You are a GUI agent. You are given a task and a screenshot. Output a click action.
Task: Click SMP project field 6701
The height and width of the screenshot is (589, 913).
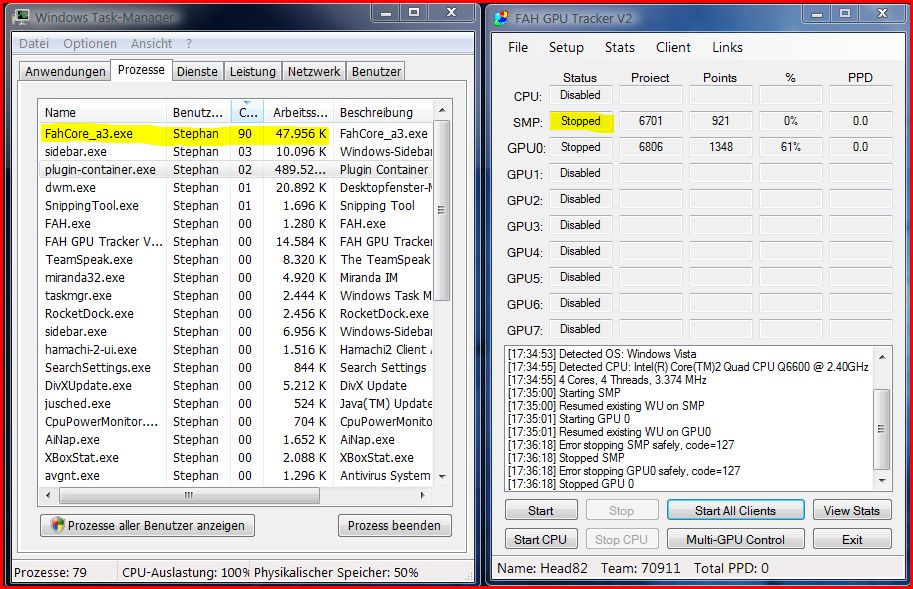pyautogui.click(x=650, y=121)
